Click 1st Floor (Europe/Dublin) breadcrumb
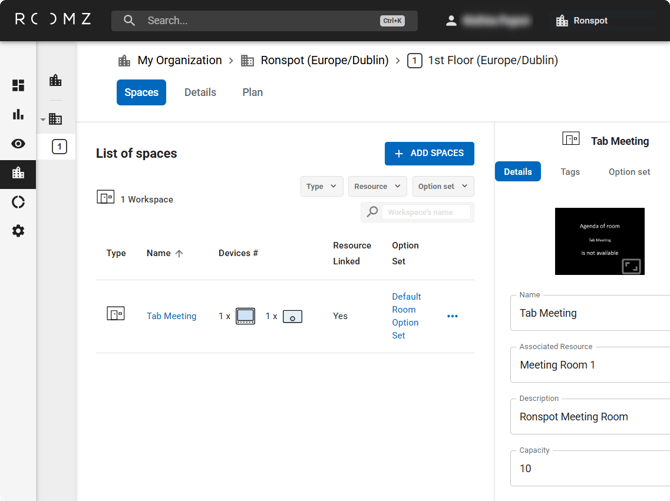The image size is (670, 501). pyautogui.click(x=493, y=60)
